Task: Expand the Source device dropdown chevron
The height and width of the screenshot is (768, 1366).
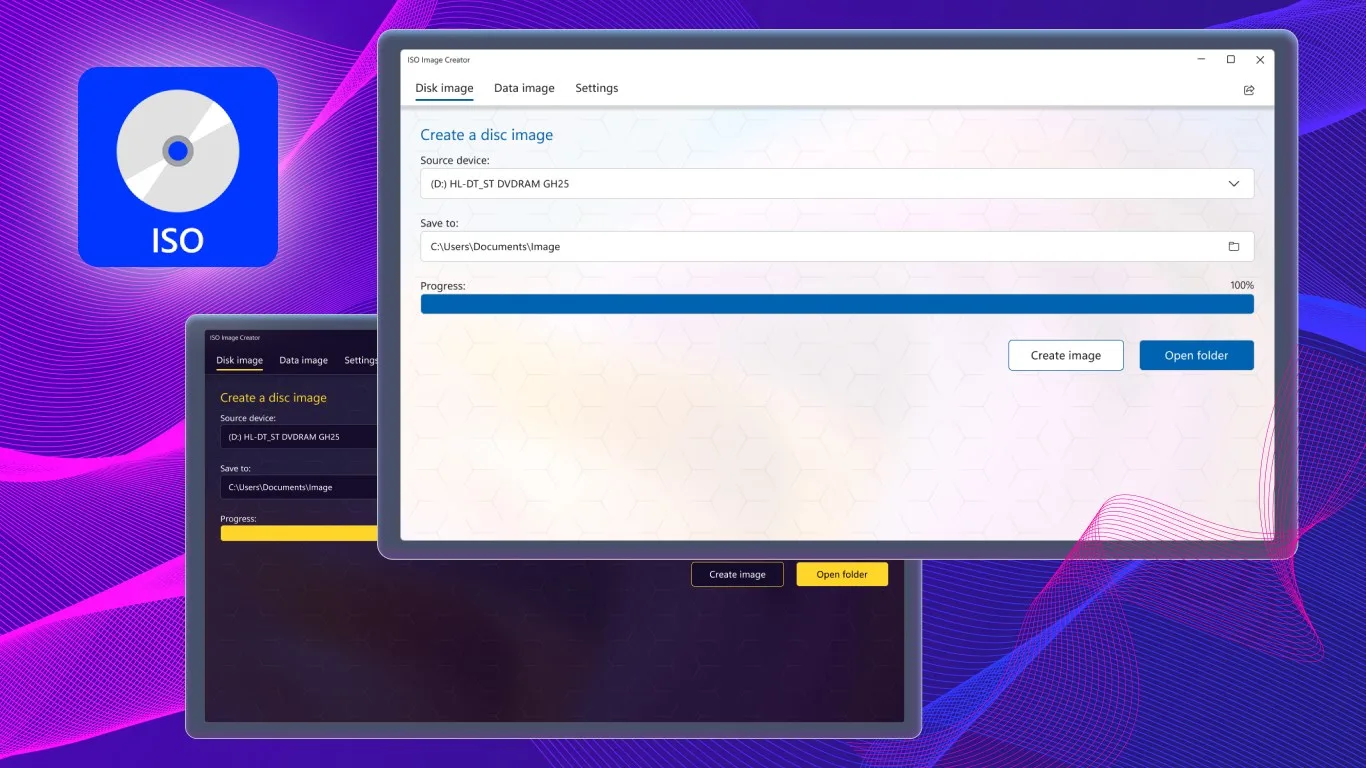Action: pos(1234,184)
